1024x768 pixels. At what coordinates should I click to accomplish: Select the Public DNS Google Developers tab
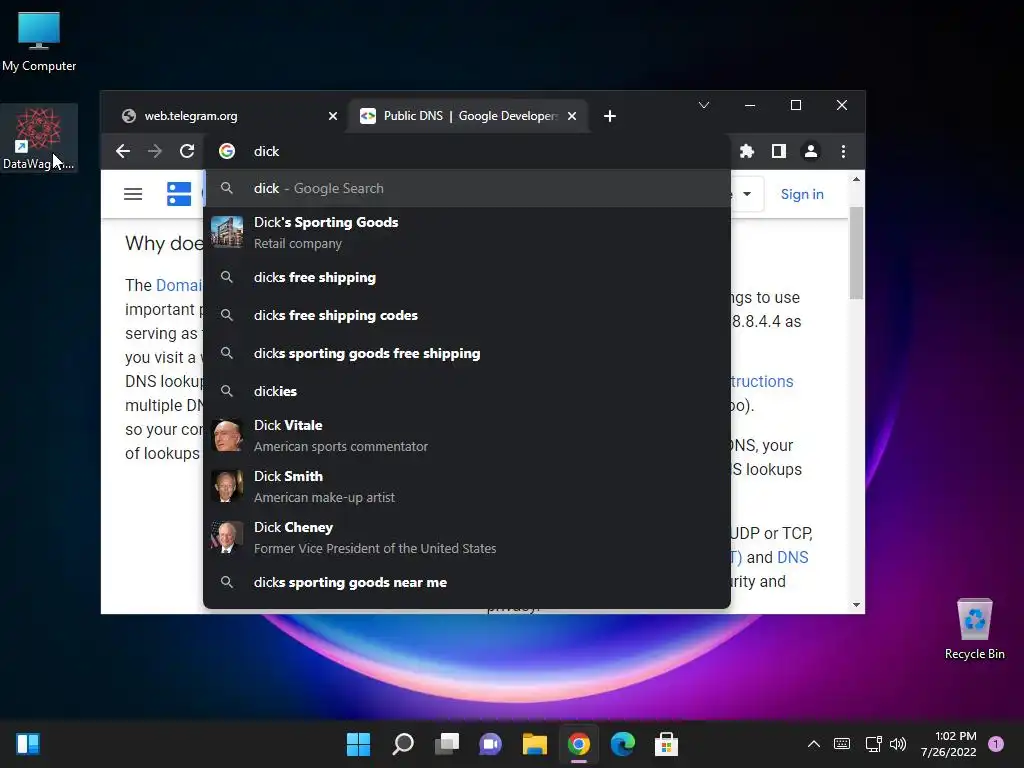469,116
